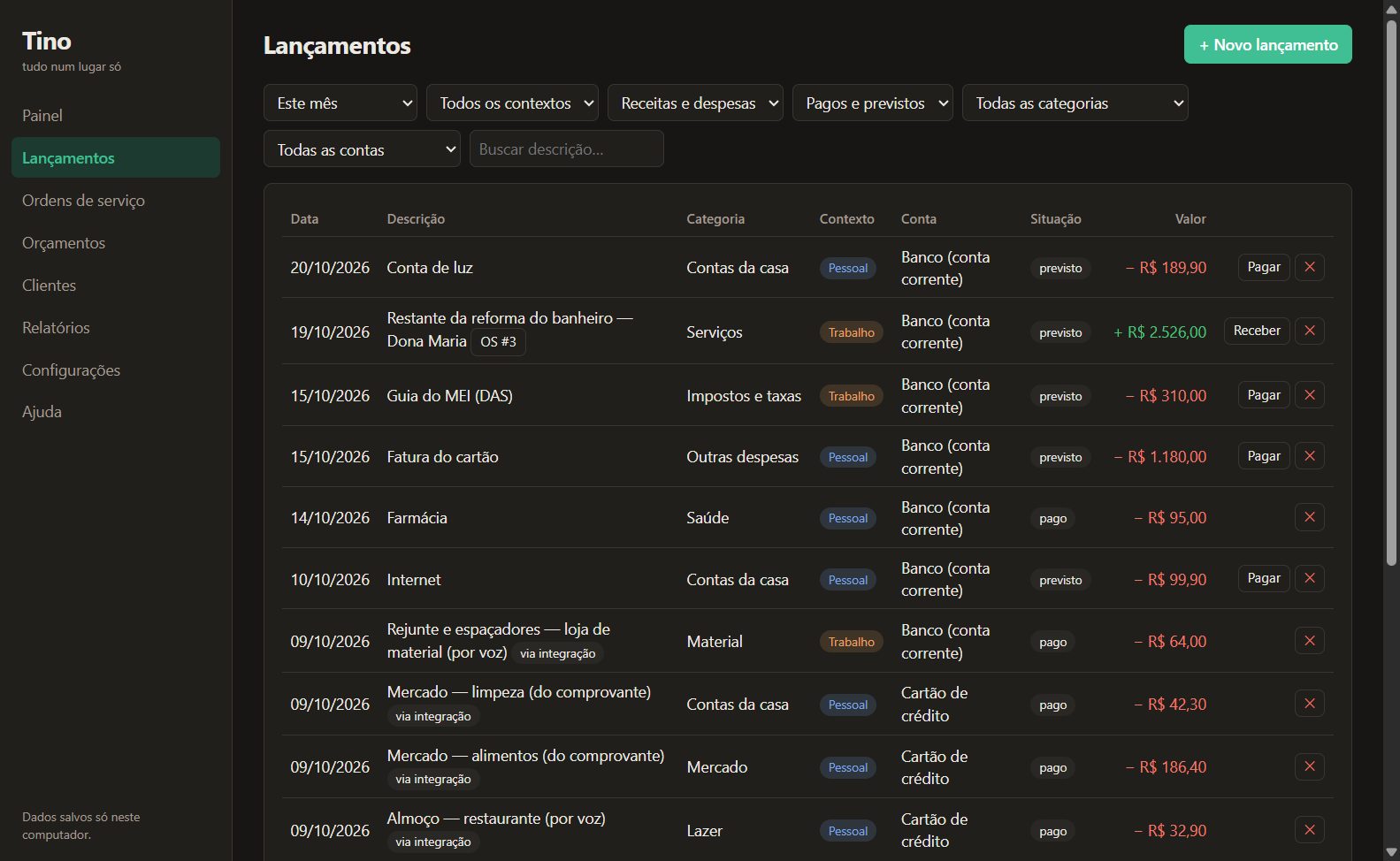This screenshot has width=1400, height=861.
Task: Click the X button on Internet row
Action: point(1309,578)
